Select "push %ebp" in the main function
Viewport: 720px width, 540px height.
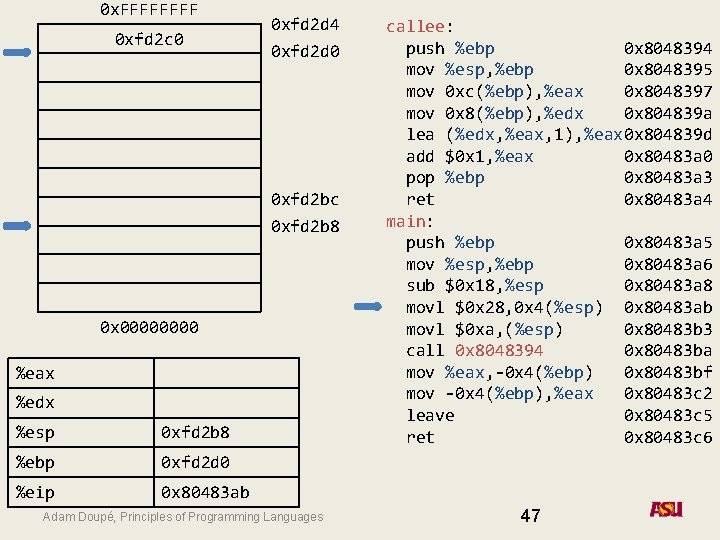450,242
